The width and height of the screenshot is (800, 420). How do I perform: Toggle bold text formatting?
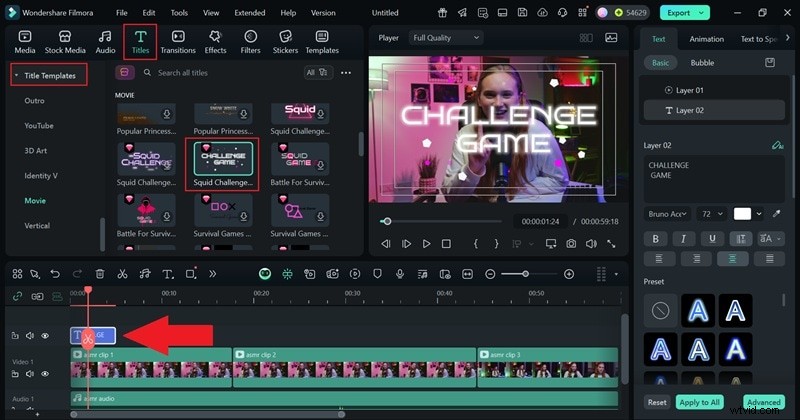point(656,238)
